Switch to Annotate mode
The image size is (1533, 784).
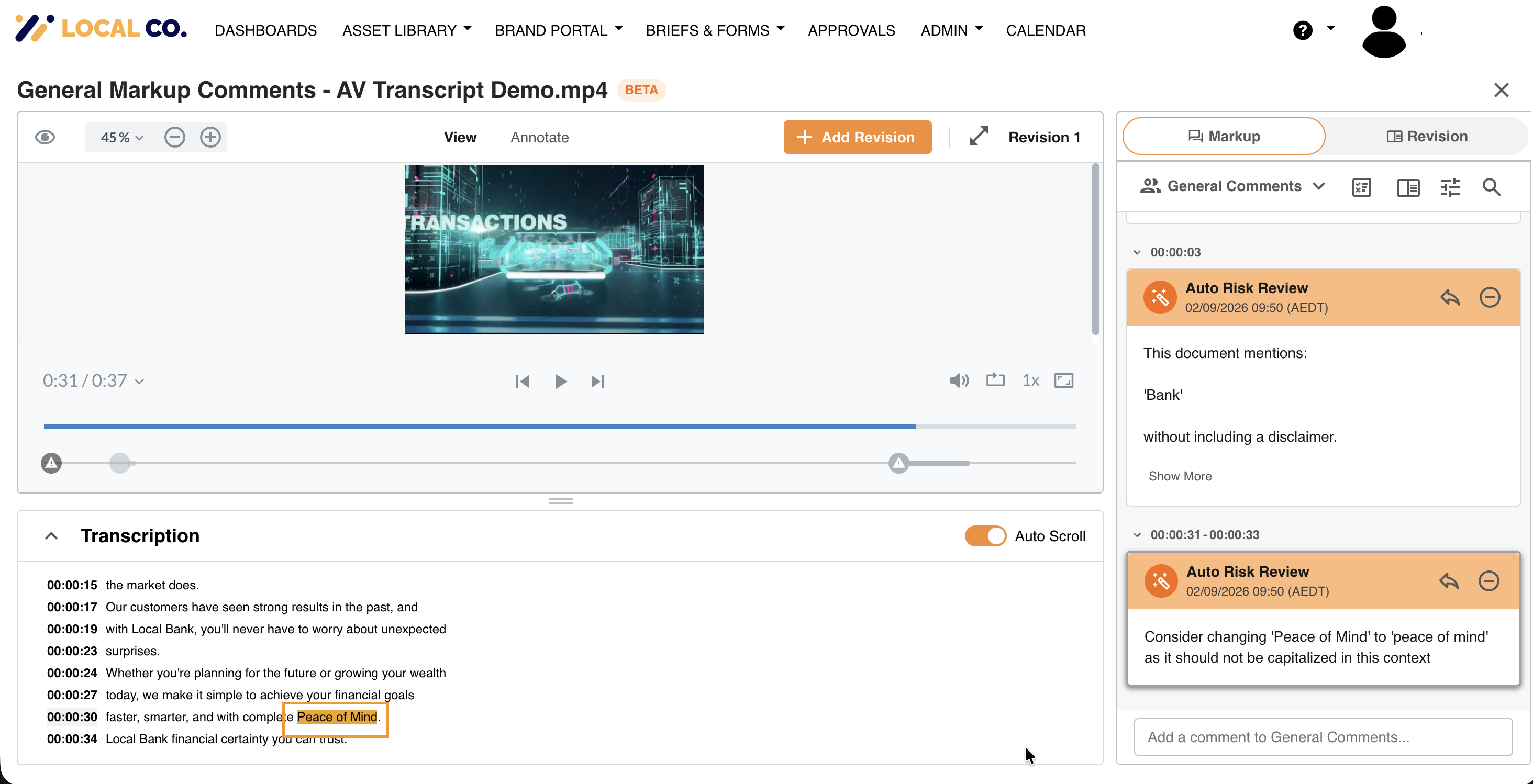[539, 138]
